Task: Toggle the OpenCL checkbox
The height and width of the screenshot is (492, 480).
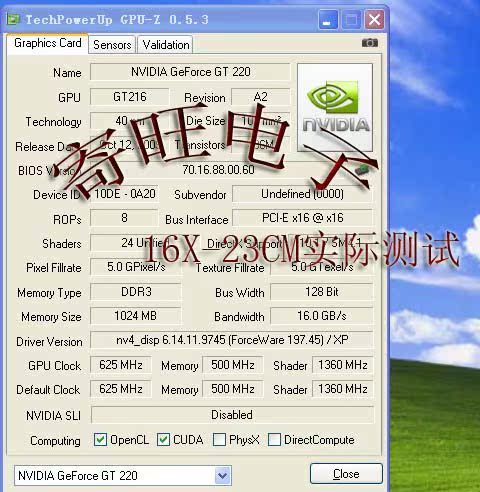Action: pos(100,439)
